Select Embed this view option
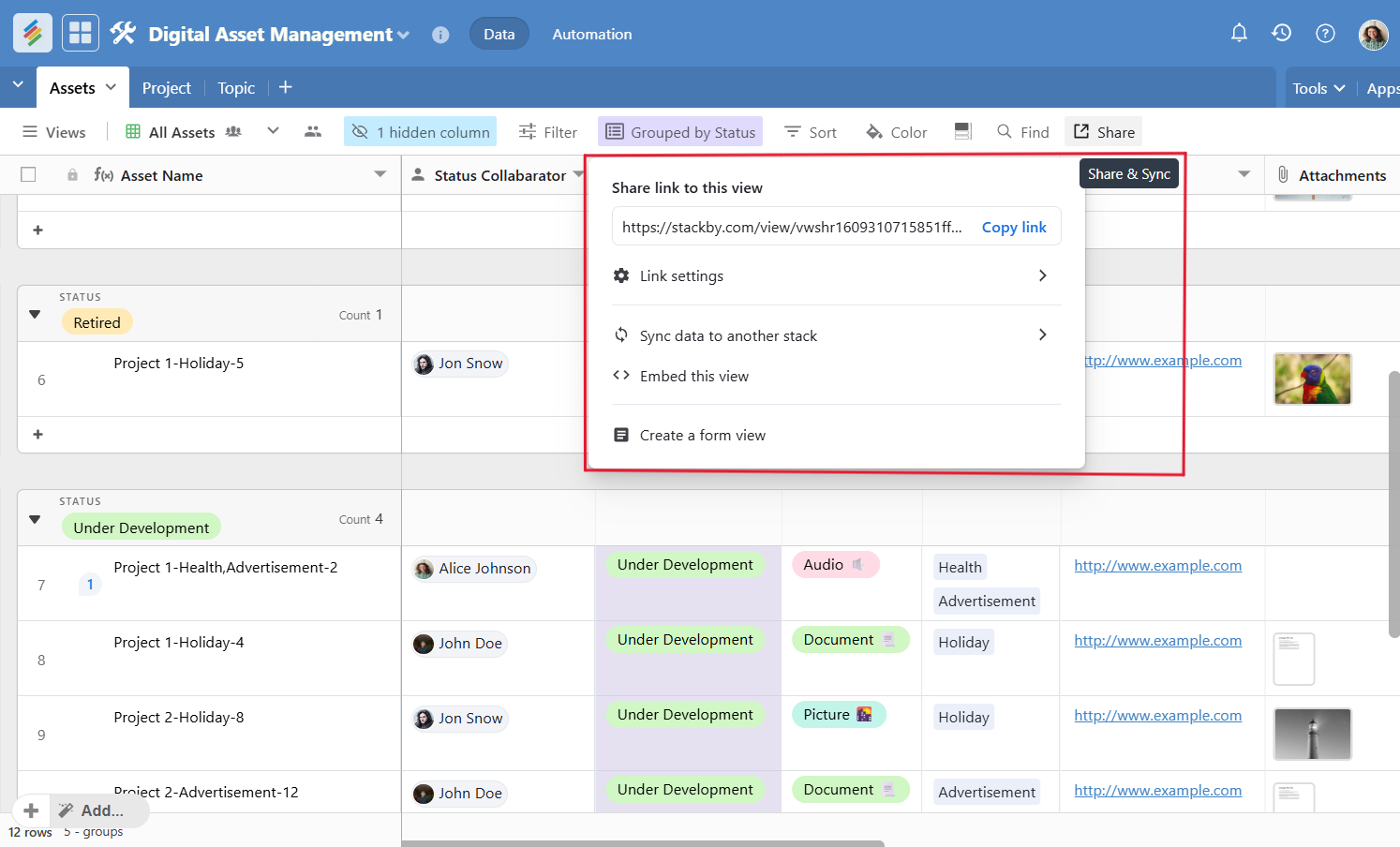Screen dimensions: 1400x847 (x=693, y=377)
